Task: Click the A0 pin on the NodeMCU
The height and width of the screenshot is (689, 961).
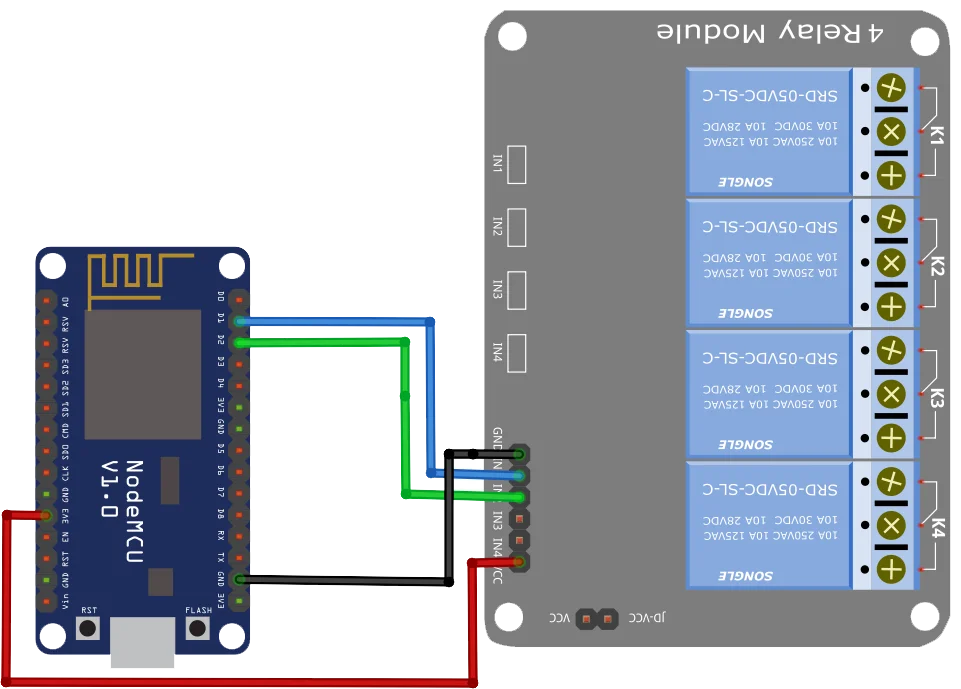Action: 47,300
